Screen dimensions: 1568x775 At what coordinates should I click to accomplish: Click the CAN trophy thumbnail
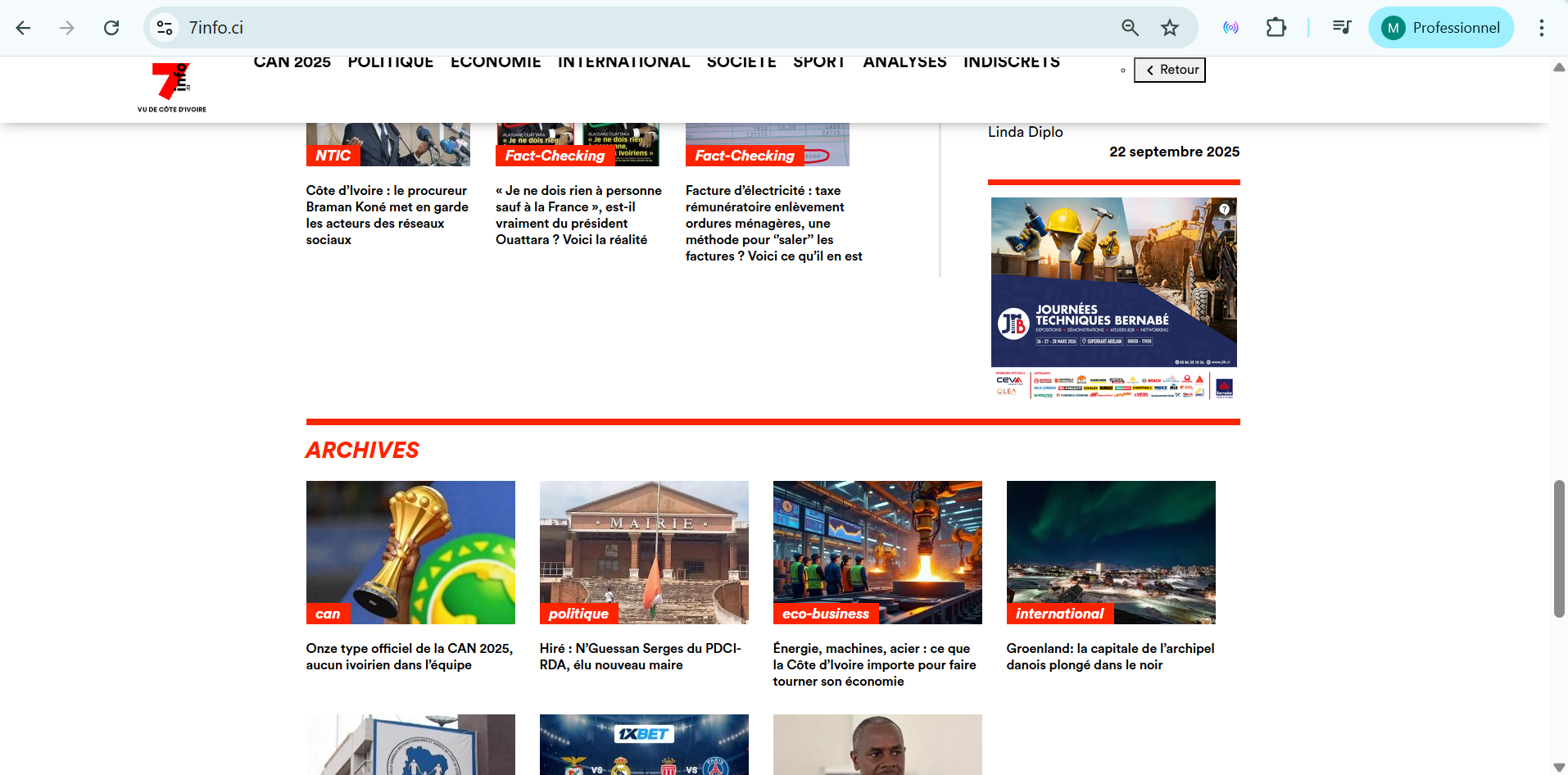pos(410,552)
